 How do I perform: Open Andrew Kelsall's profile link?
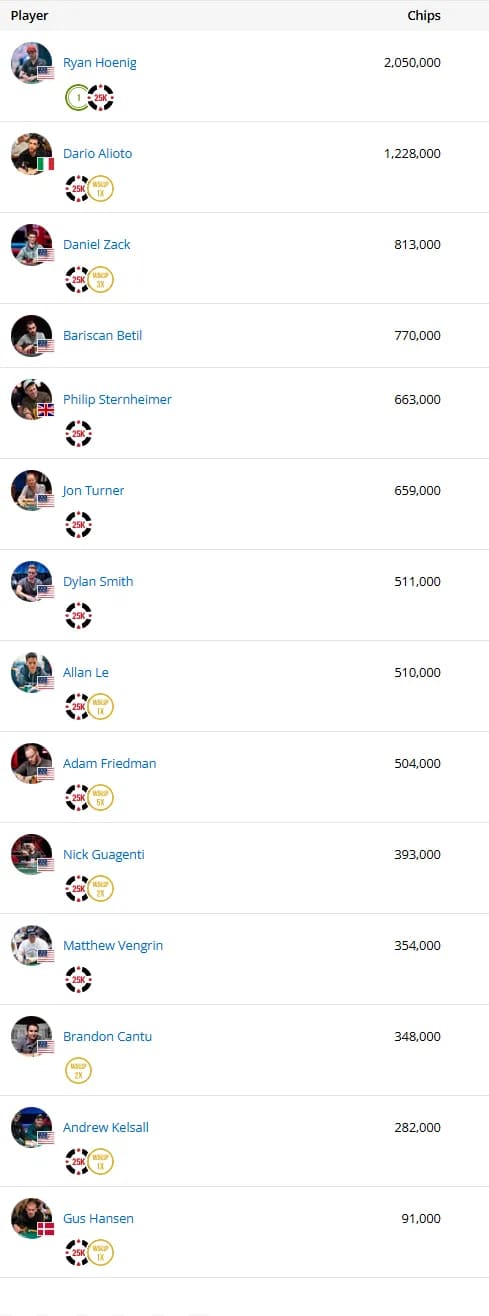click(x=105, y=1127)
